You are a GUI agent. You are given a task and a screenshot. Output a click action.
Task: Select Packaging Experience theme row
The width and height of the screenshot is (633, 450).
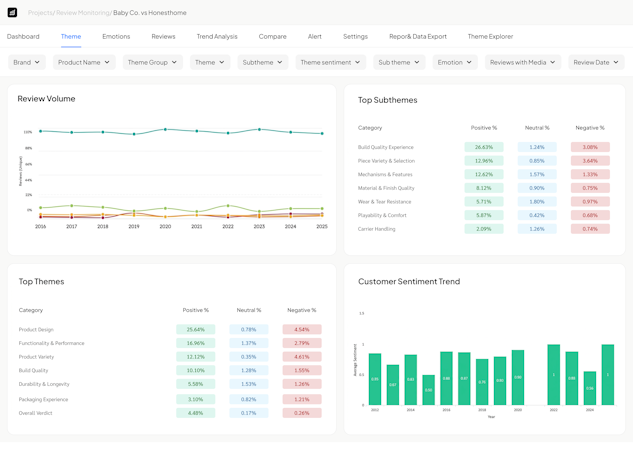point(170,399)
